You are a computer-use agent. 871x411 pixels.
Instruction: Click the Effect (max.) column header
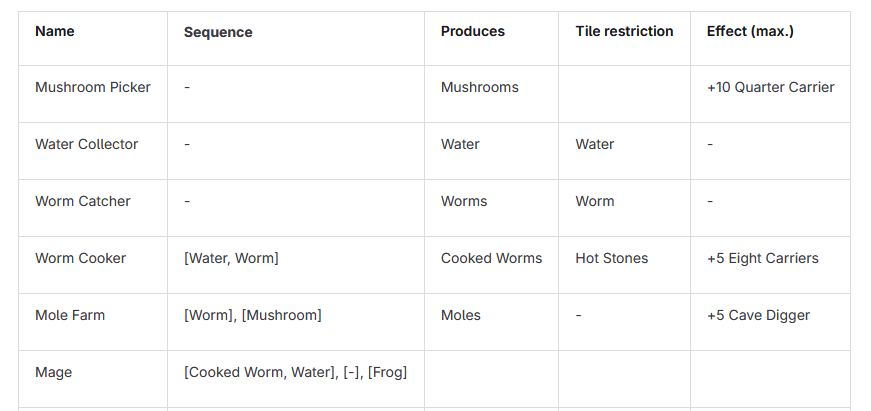click(750, 31)
